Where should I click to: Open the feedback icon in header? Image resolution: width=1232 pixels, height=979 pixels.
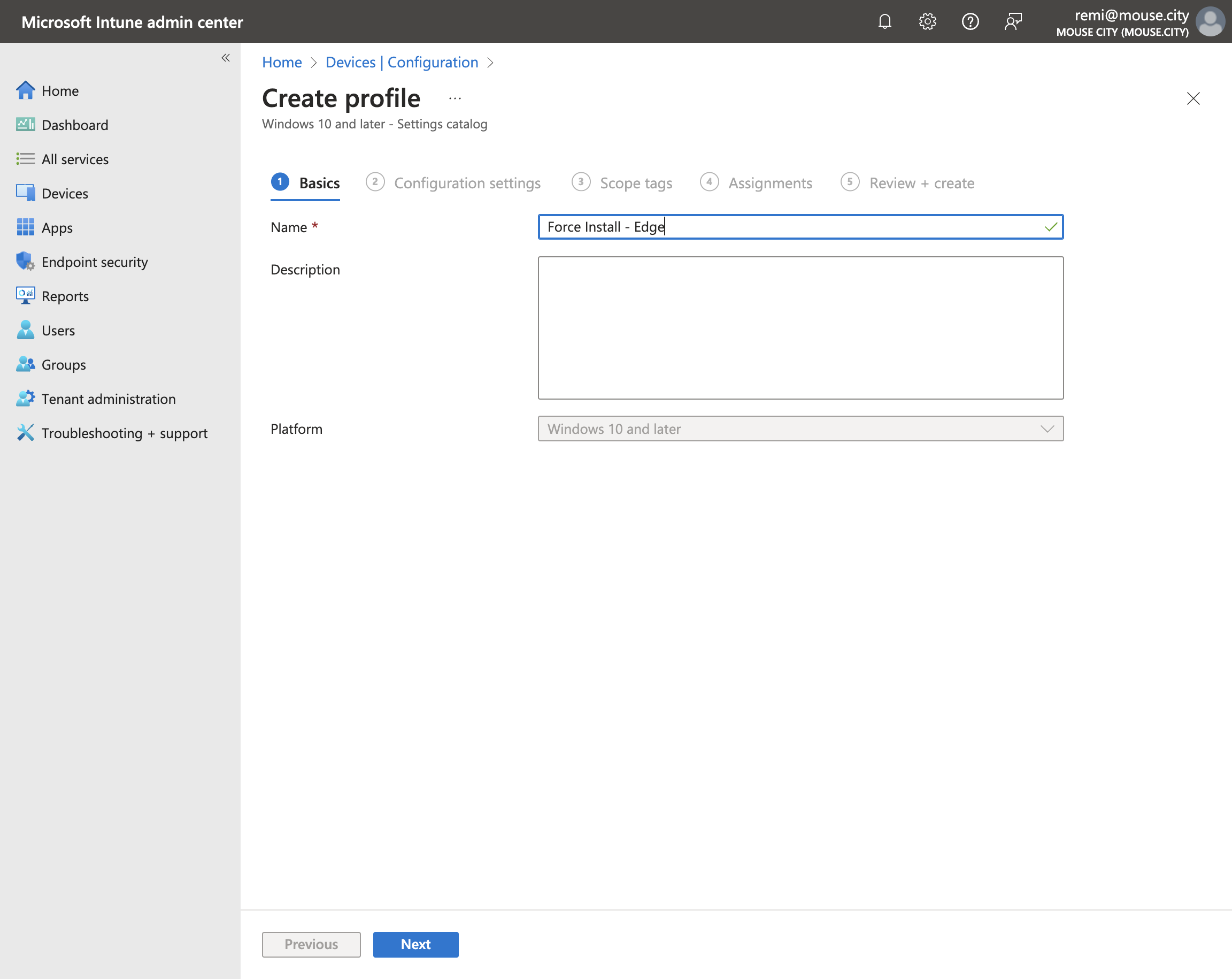click(1013, 22)
